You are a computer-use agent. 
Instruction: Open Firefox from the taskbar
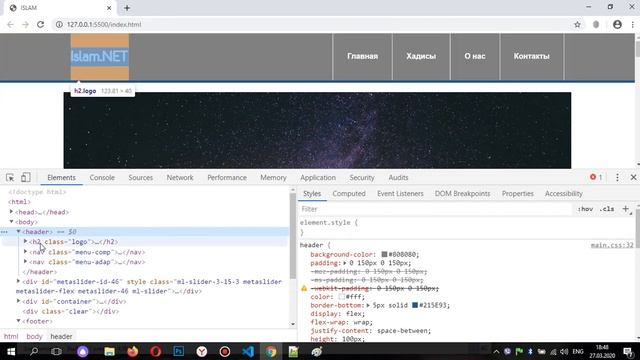(x=132, y=351)
